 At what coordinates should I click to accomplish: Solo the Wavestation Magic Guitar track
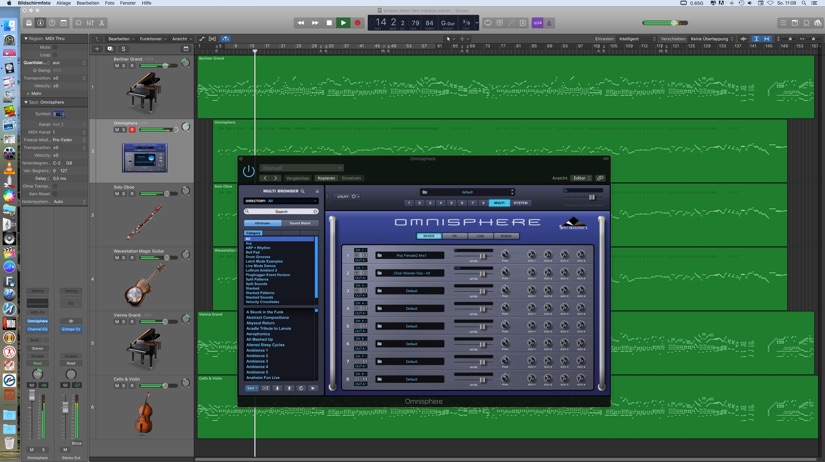pos(124,258)
